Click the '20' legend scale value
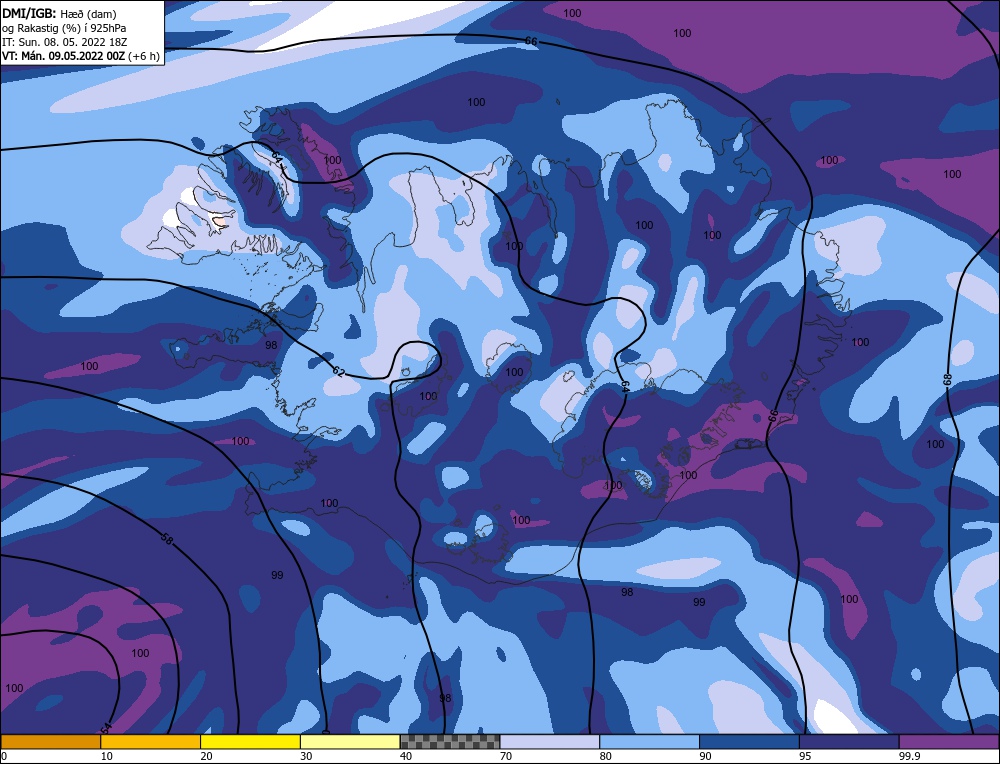Viewport: 1000px width, 764px height. 206,756
